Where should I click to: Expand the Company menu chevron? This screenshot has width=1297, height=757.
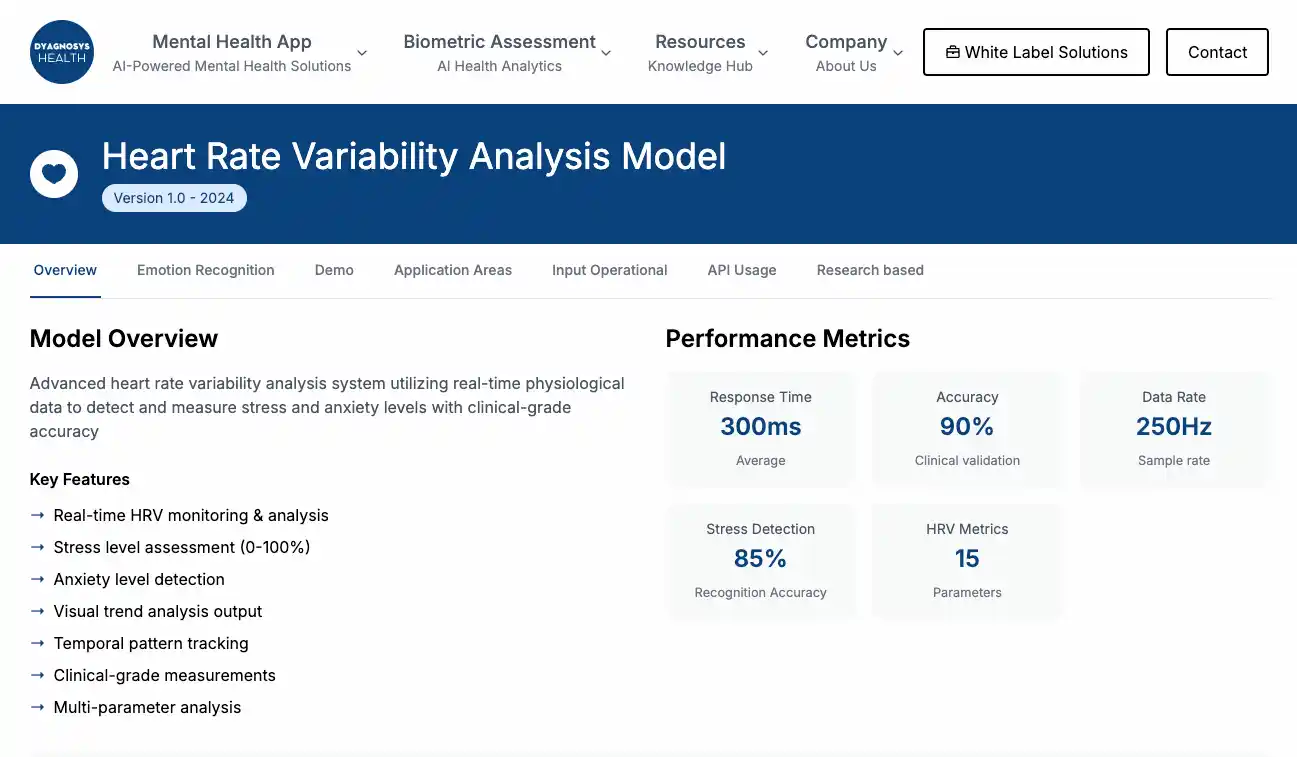pos(898,53)
